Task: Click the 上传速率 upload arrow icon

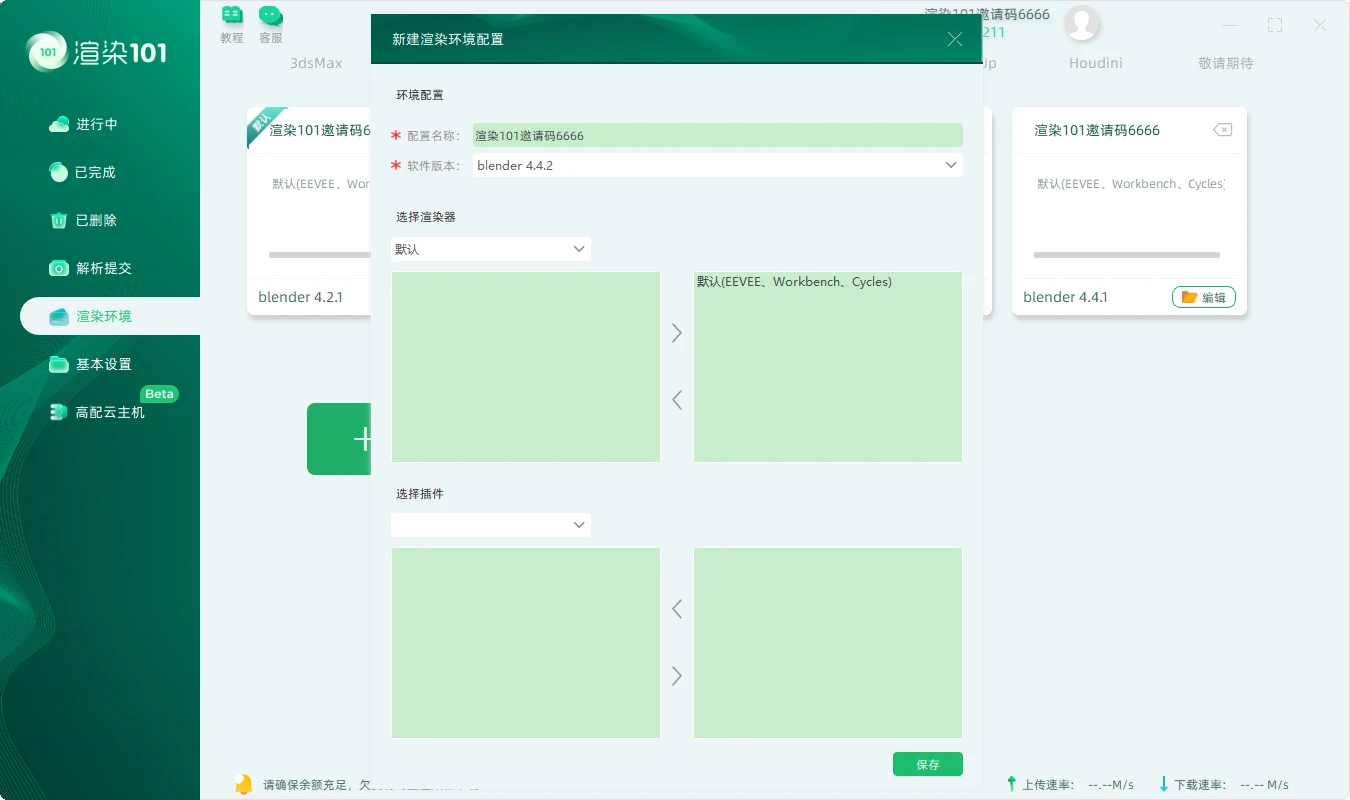Action: click(1011, 784)
